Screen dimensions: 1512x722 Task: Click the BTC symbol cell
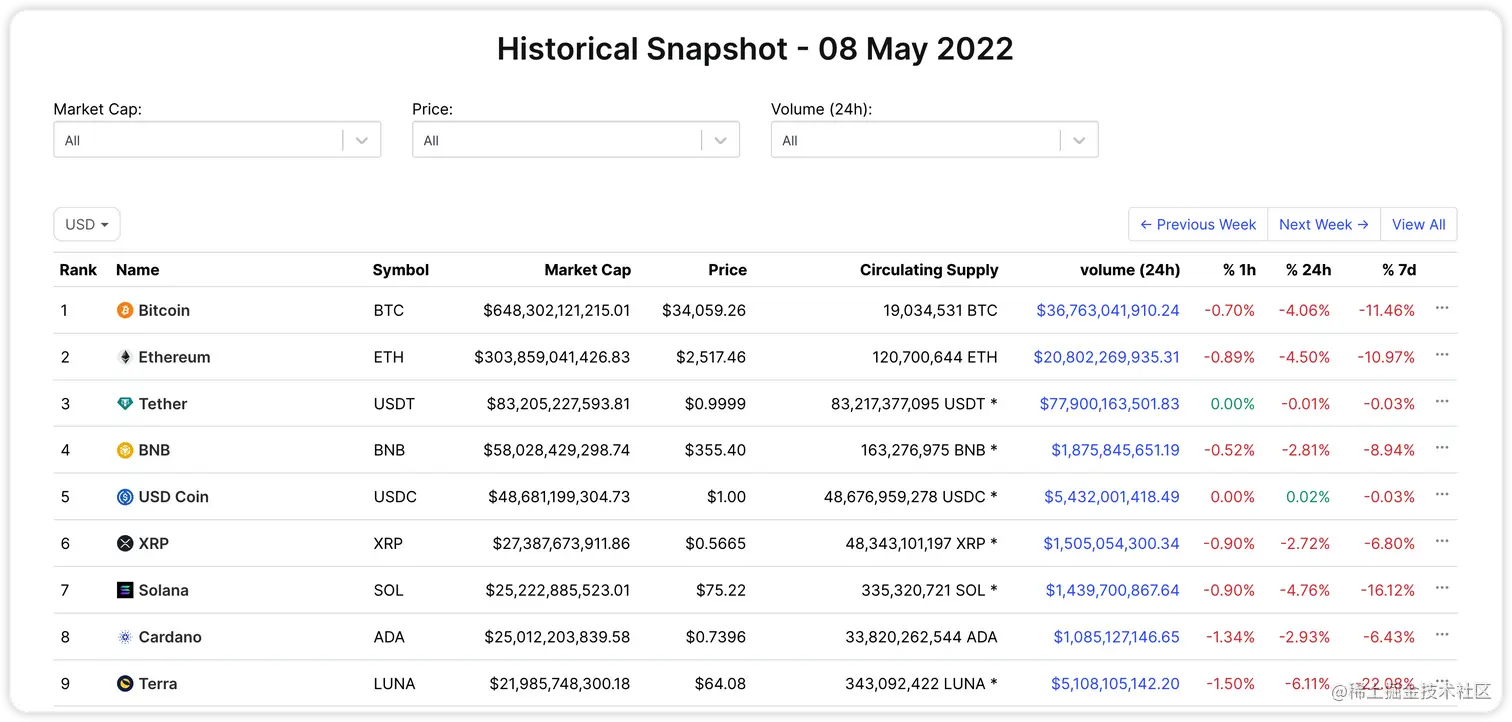(389, 310)
